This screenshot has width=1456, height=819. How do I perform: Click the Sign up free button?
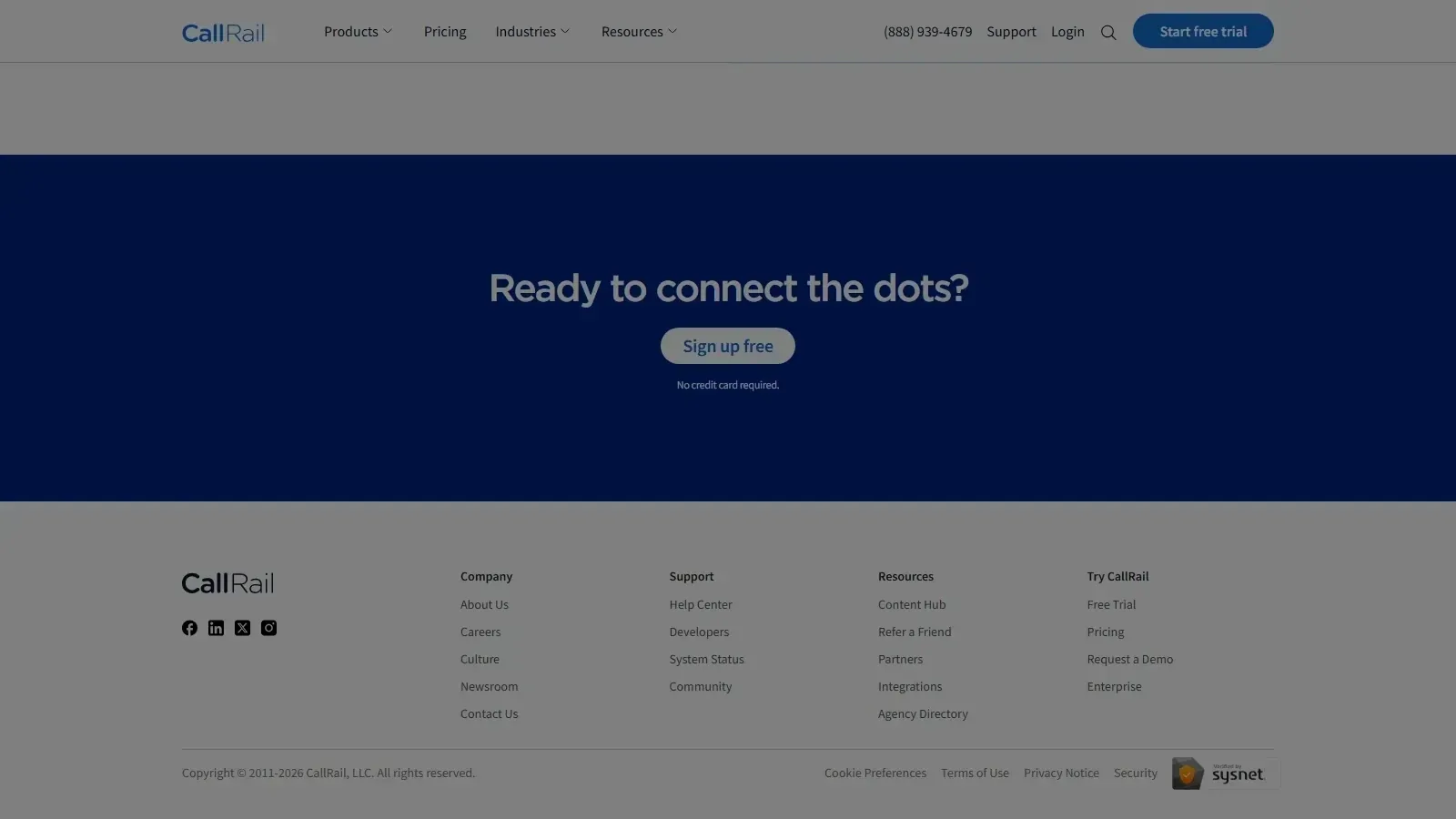tap(728, 346)
